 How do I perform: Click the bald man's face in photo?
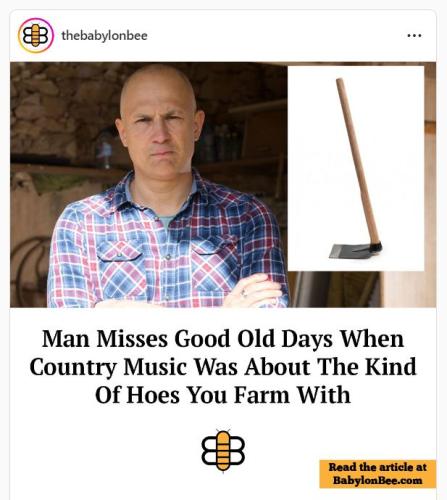161,128
